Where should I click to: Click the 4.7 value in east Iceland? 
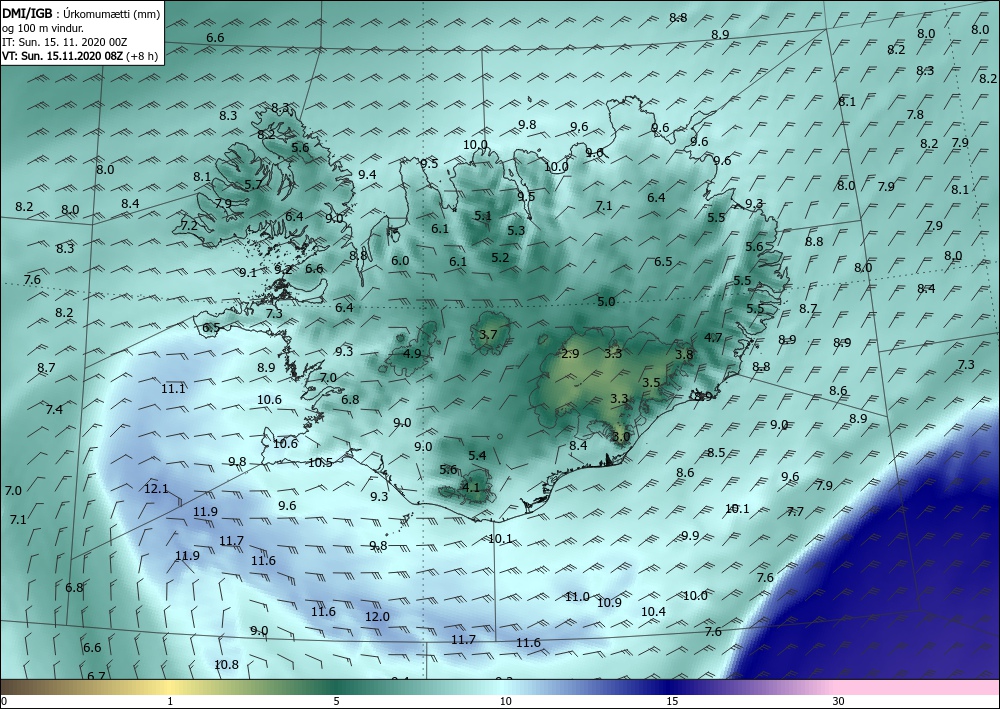pos(713,337)
